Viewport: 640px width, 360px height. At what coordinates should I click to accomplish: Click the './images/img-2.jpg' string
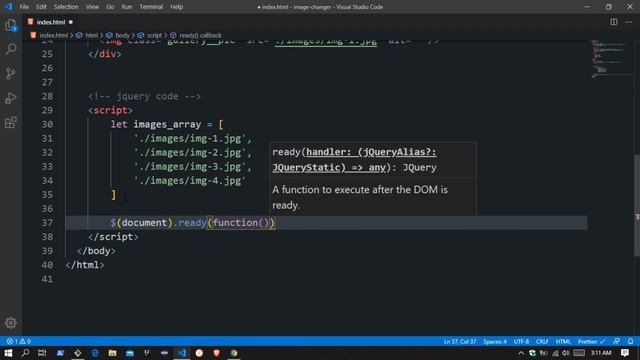tap(190, 153)
